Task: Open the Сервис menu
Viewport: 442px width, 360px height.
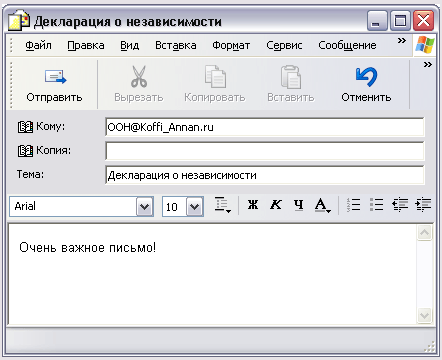Action: click(x=284, y=45)
